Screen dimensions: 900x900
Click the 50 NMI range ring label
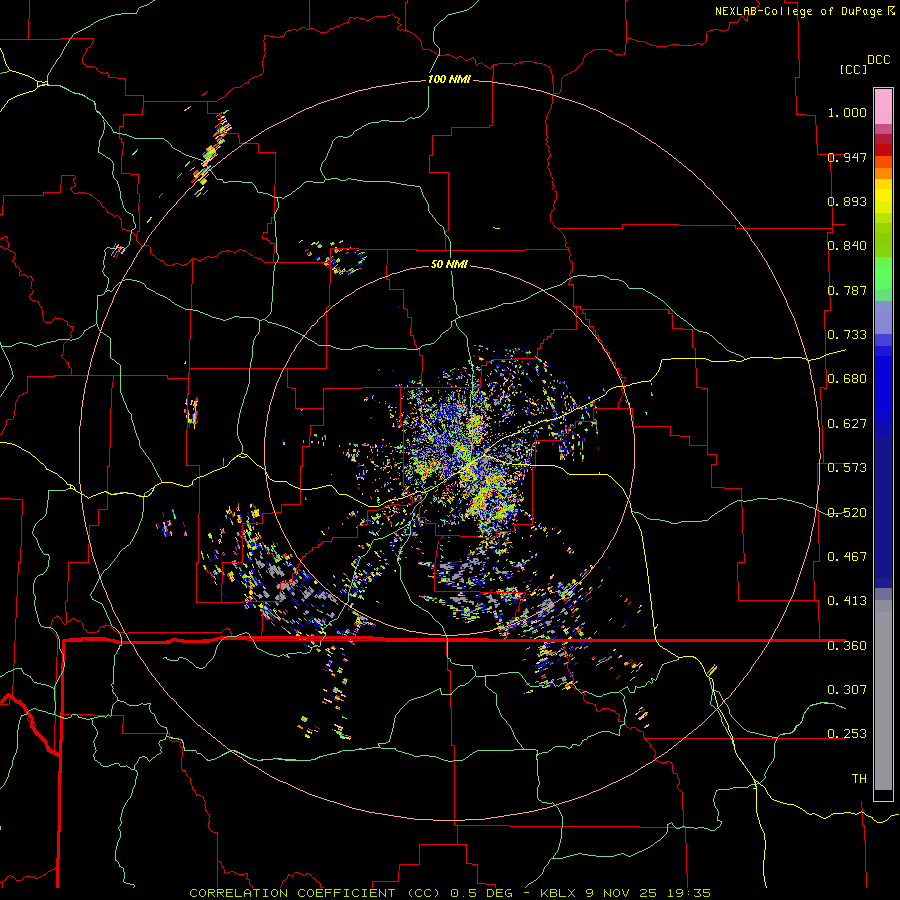coord(449,264)
